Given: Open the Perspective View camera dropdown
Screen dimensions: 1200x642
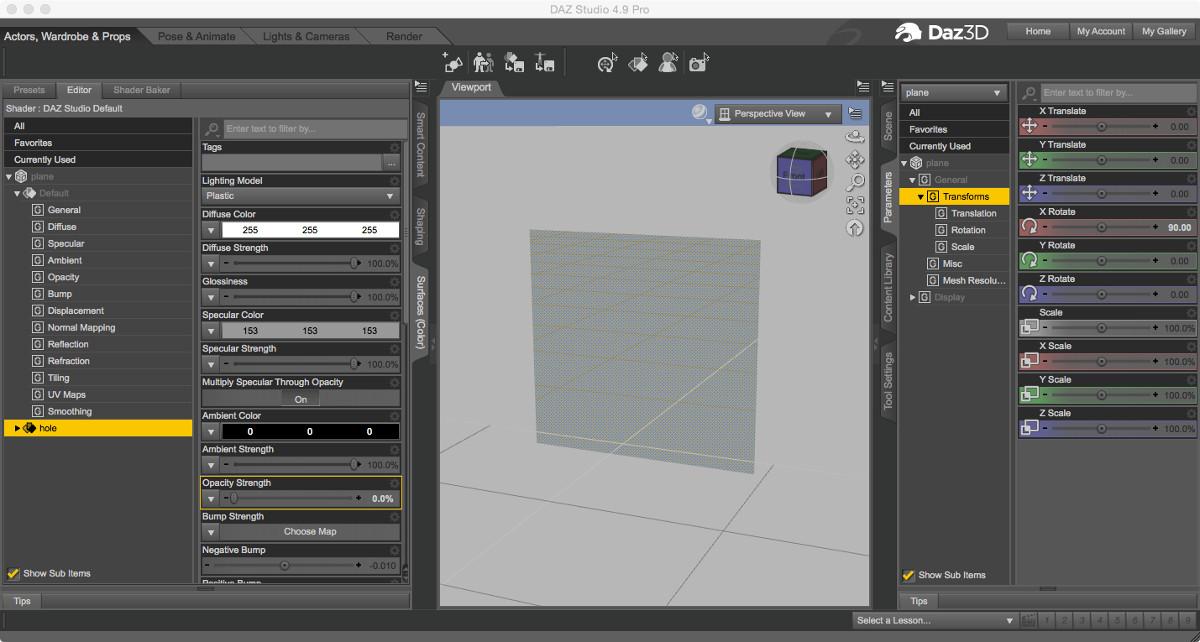Looking at the screenshot, I should coord(777,114).
